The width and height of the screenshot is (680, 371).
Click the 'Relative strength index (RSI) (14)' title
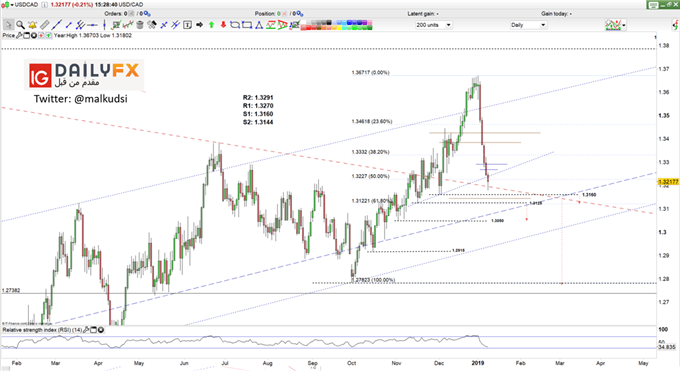[x=42, y=330]
